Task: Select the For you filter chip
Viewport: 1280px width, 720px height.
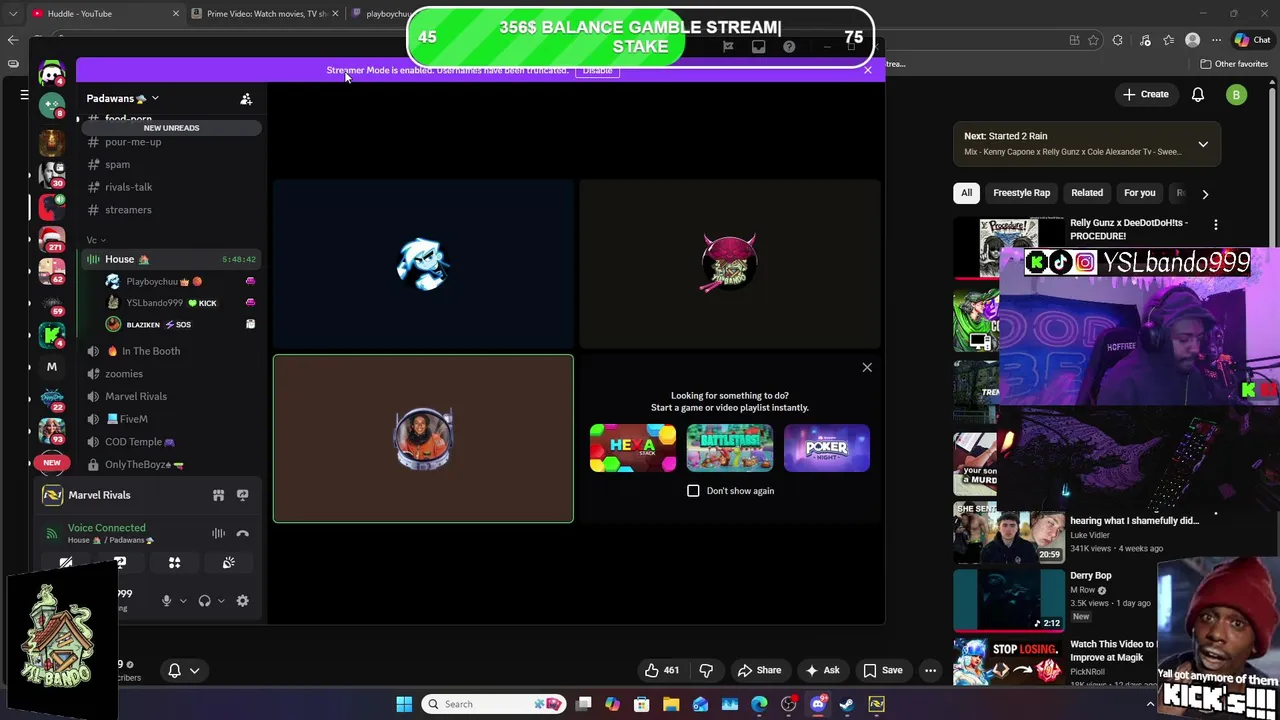Action: 1139,193
